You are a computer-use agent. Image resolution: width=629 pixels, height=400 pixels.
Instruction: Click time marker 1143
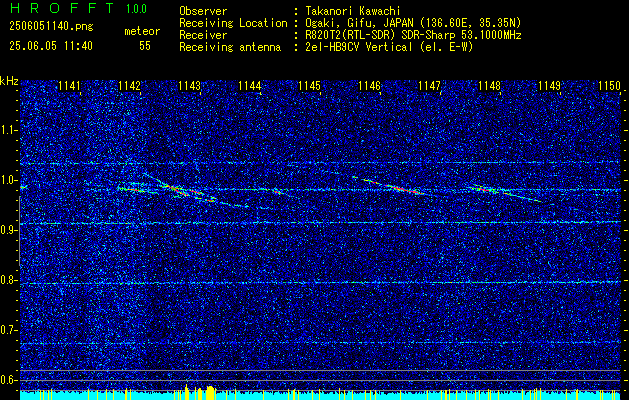pyautogui.click(x=189, y=86)
